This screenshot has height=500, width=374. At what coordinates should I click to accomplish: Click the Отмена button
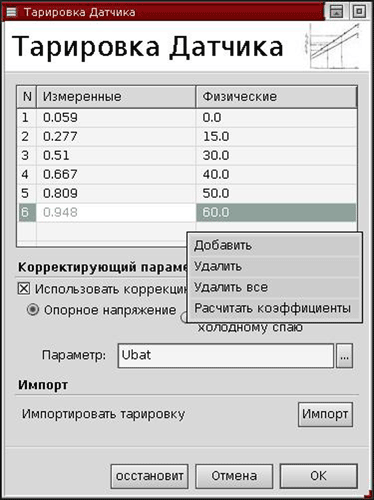(x=234, y=476)
